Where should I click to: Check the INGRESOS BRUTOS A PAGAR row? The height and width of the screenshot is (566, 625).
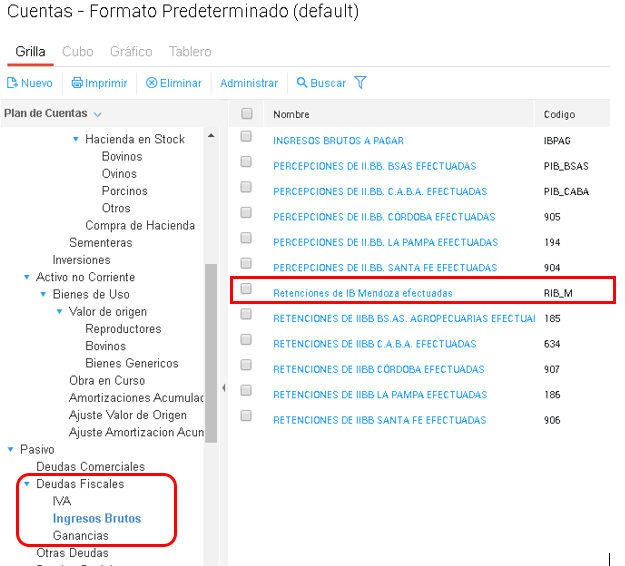tap(247, 141)
